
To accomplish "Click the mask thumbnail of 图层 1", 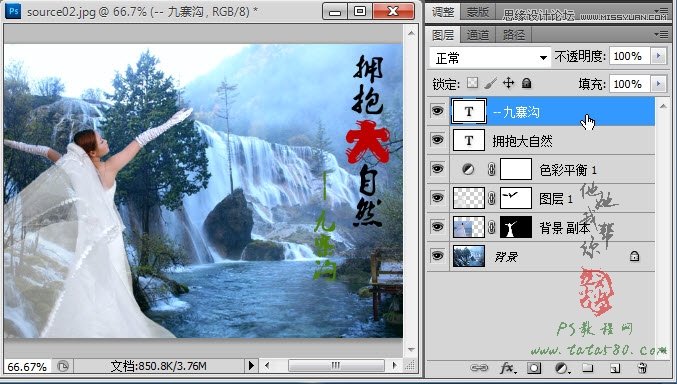I will tap(516, 198).
